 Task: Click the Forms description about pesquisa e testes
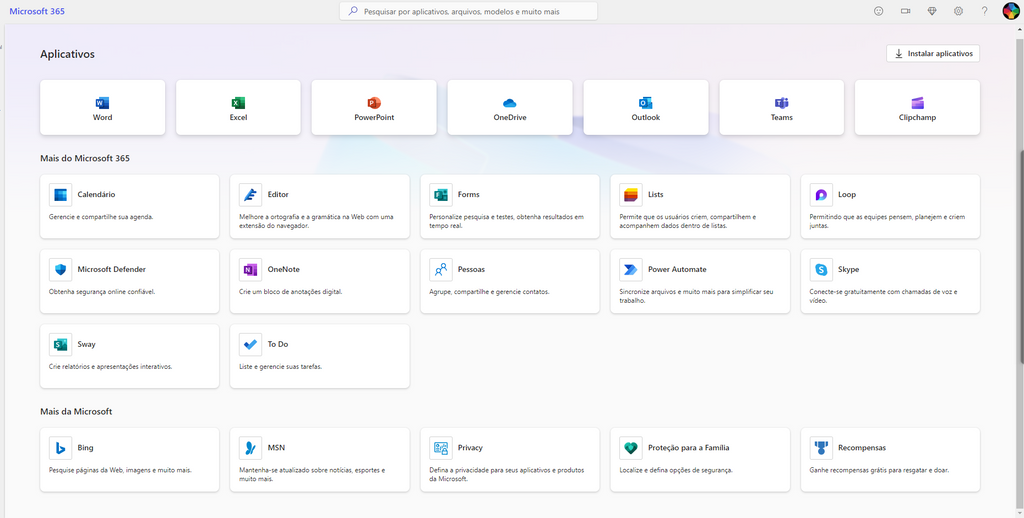[507, 221]
